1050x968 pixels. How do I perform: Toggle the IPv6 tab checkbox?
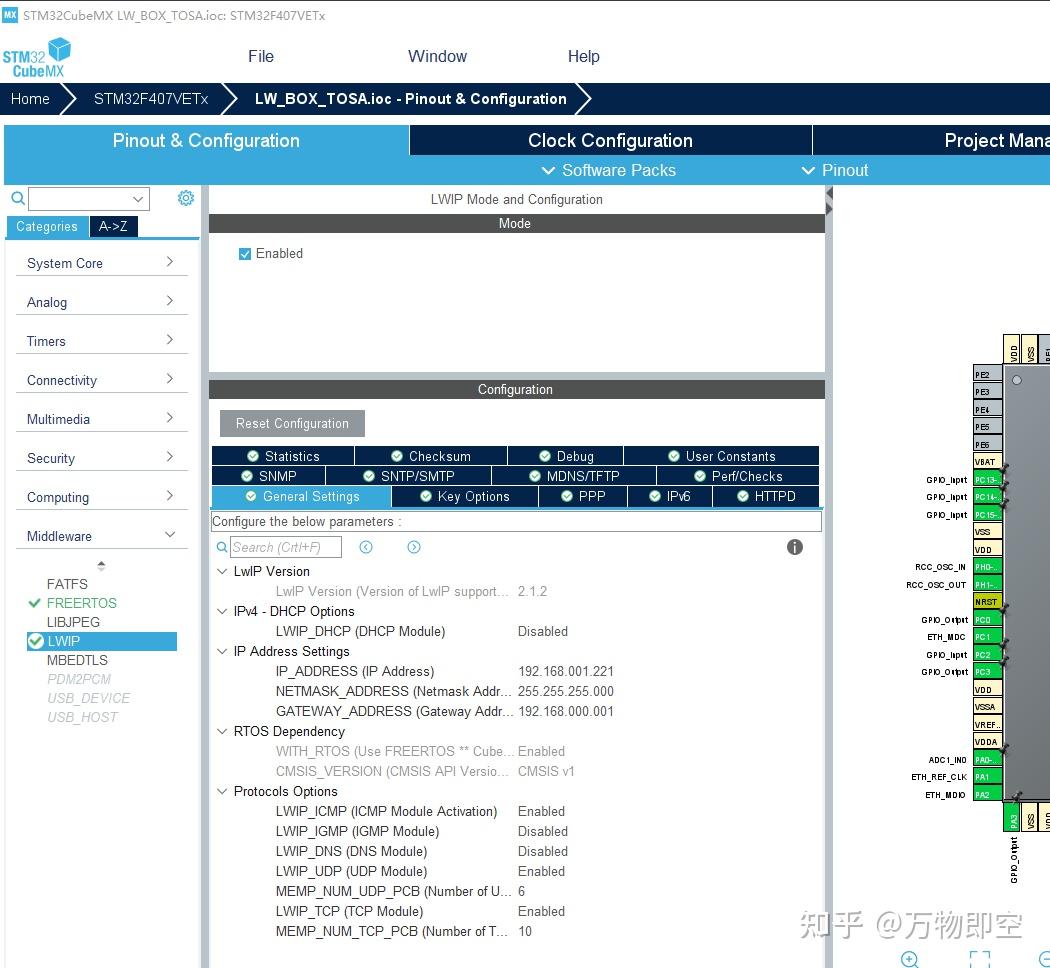(x=653, y=496)
